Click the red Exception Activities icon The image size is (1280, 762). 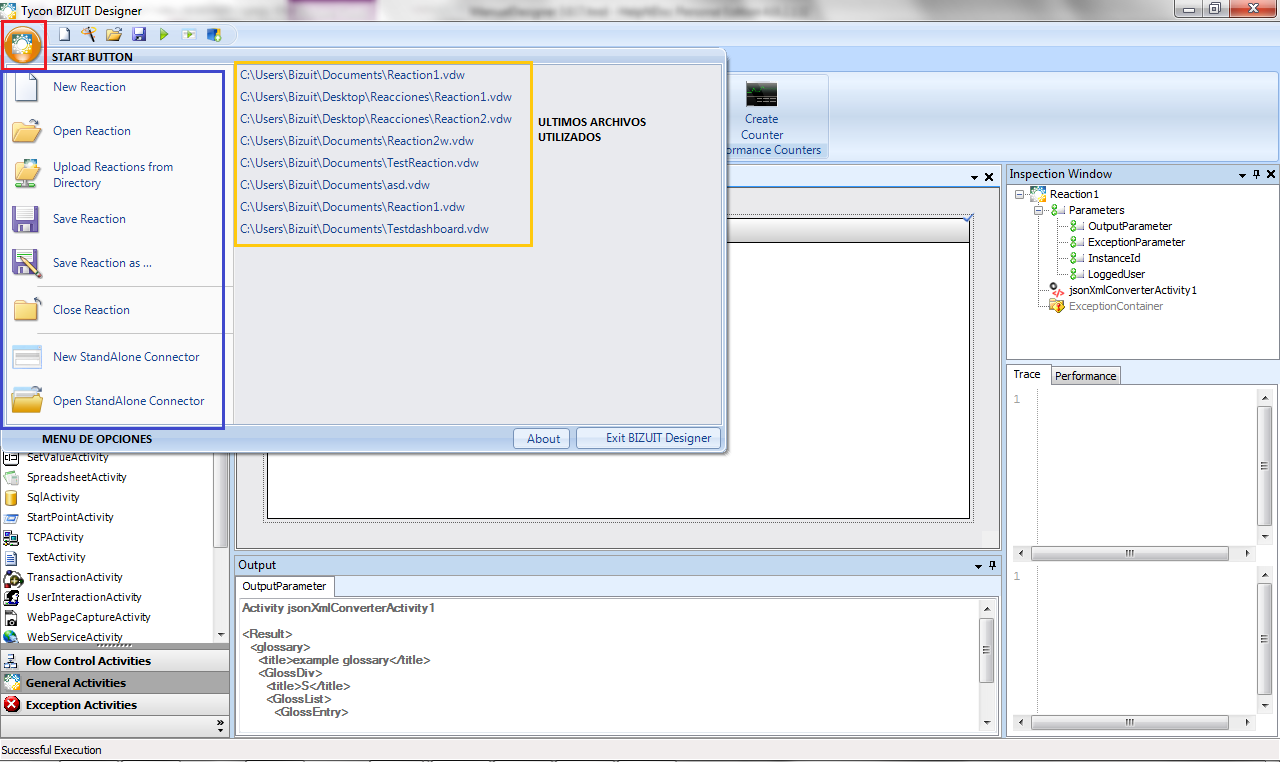[12, 705]
